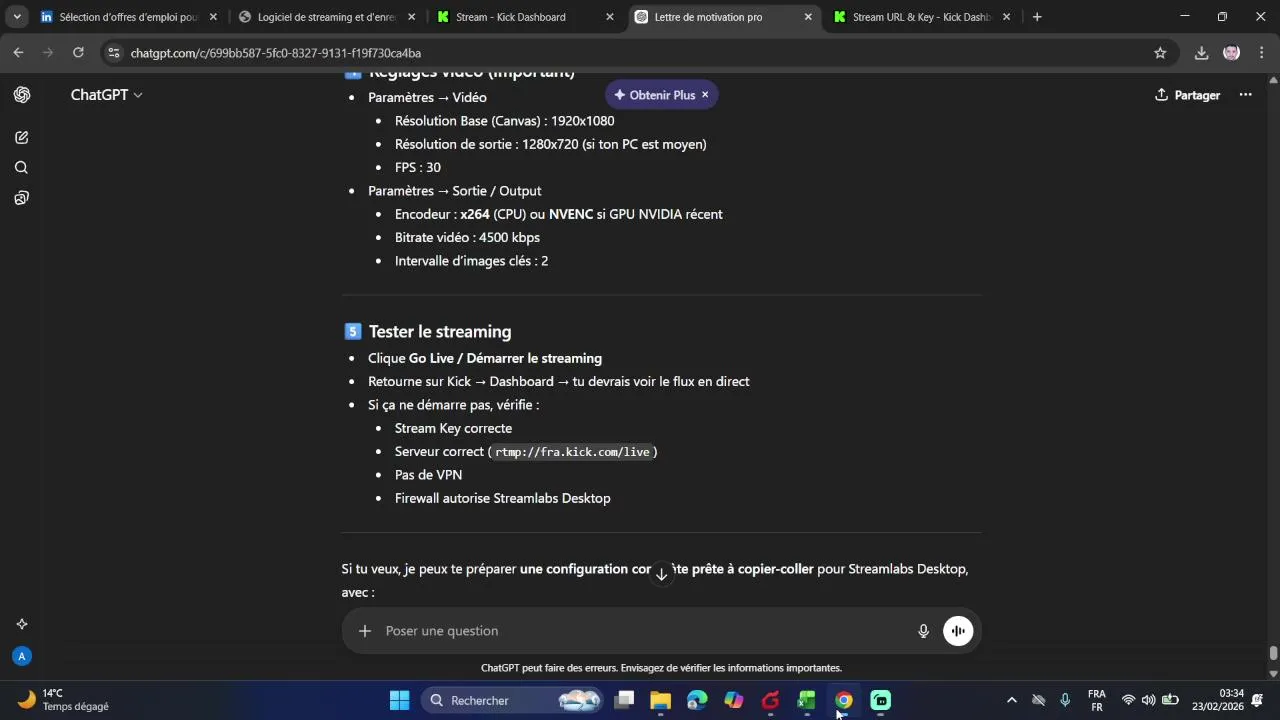
Task: Switch to 'Logiciel de streaming' tab
Action: click(x=327, y=17)
